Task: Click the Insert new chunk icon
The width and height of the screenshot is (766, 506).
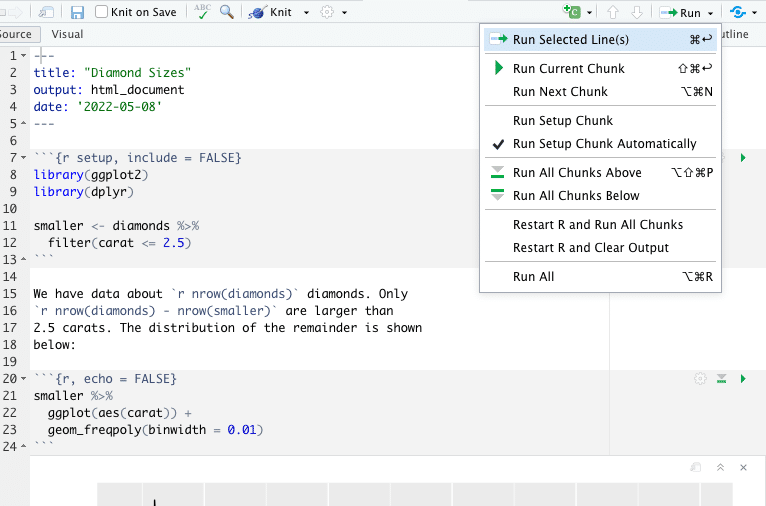Action: coord(572,12)
